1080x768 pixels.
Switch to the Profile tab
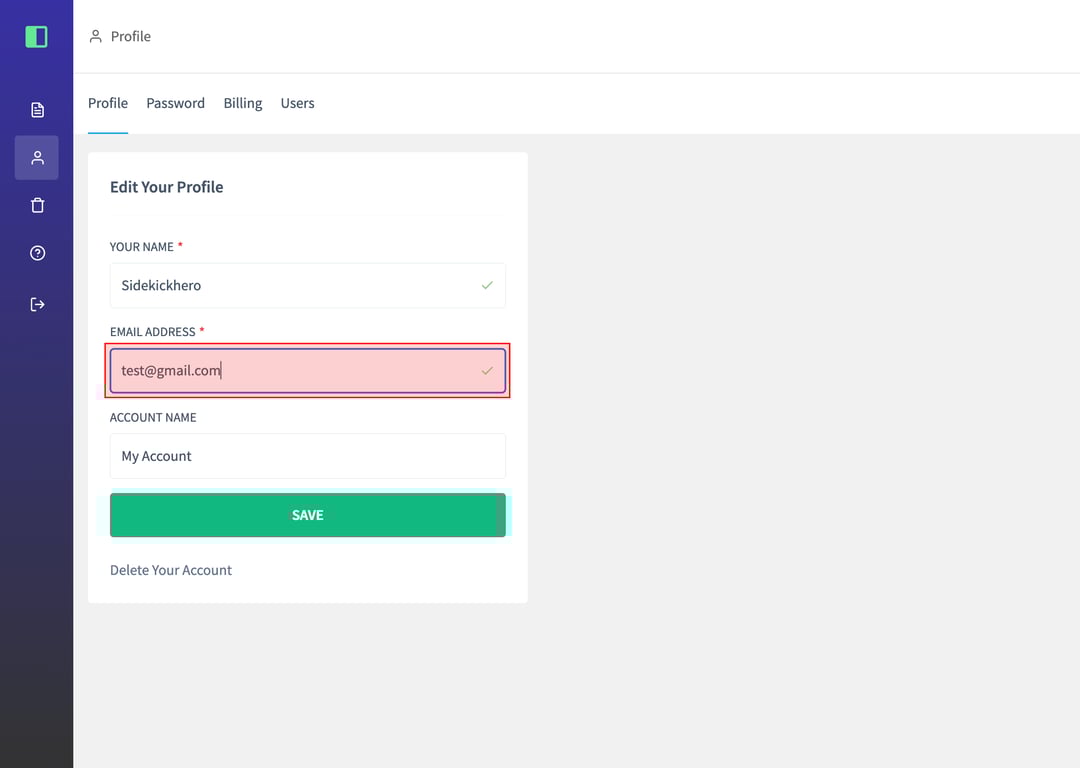[x=108, y=103]
